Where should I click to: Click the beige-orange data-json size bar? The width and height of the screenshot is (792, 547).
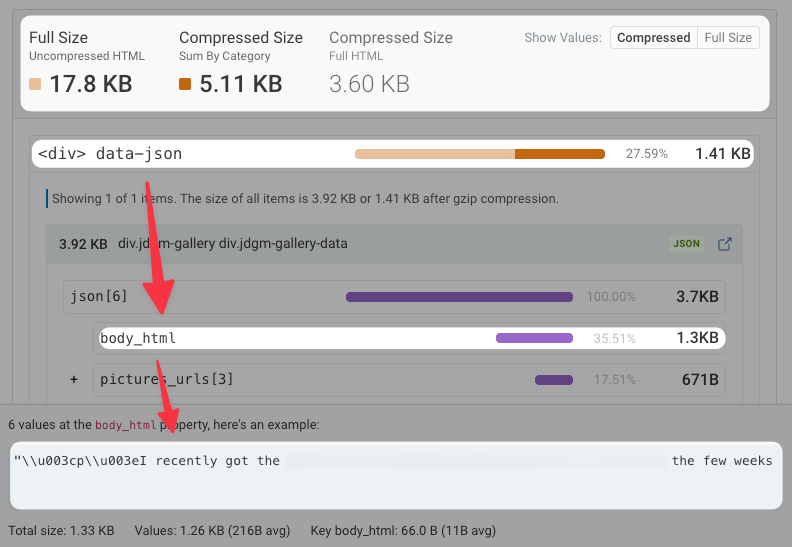click(x=479, y=154)
